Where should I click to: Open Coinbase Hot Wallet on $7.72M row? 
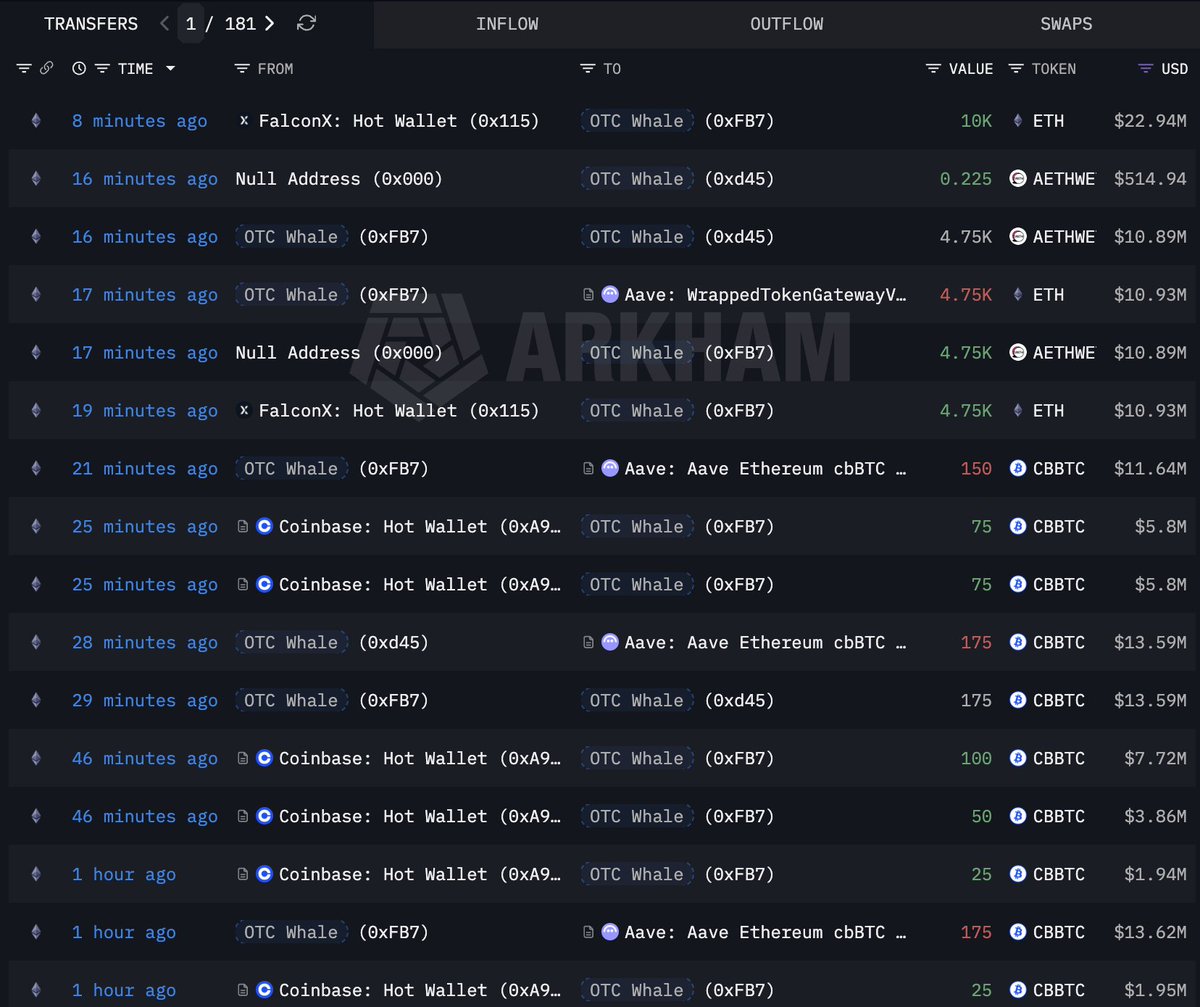[x=420, y=759]
